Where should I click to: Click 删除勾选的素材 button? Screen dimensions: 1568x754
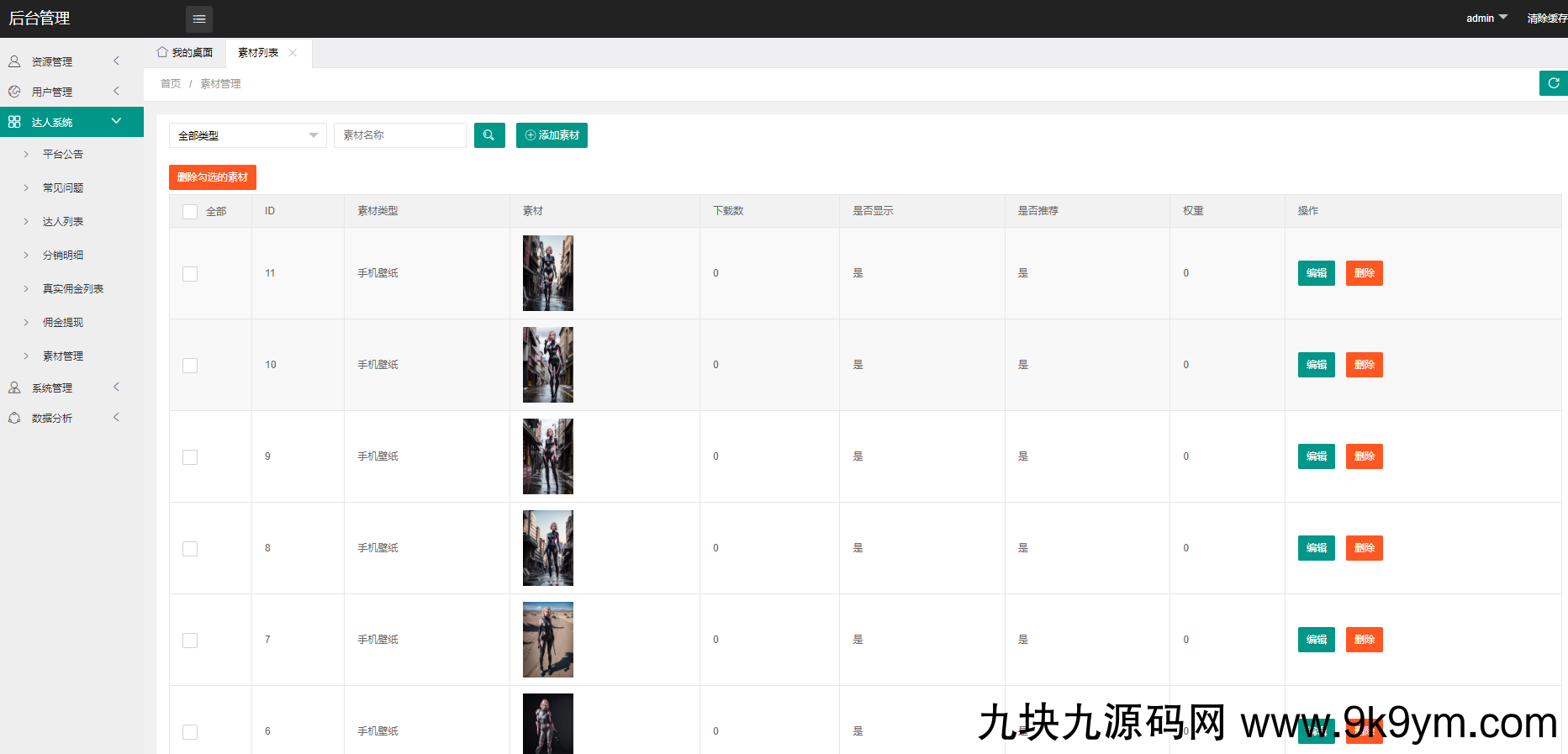pos(213,177)
